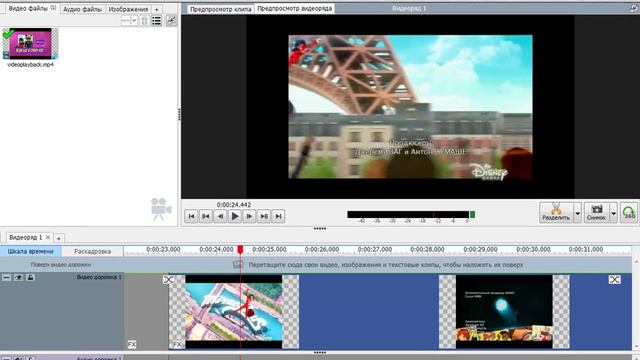Image resolution: width=640 pixels, height=360 pixels.
Task: Open FX on the gray gap segment
Action: (132, 345)
